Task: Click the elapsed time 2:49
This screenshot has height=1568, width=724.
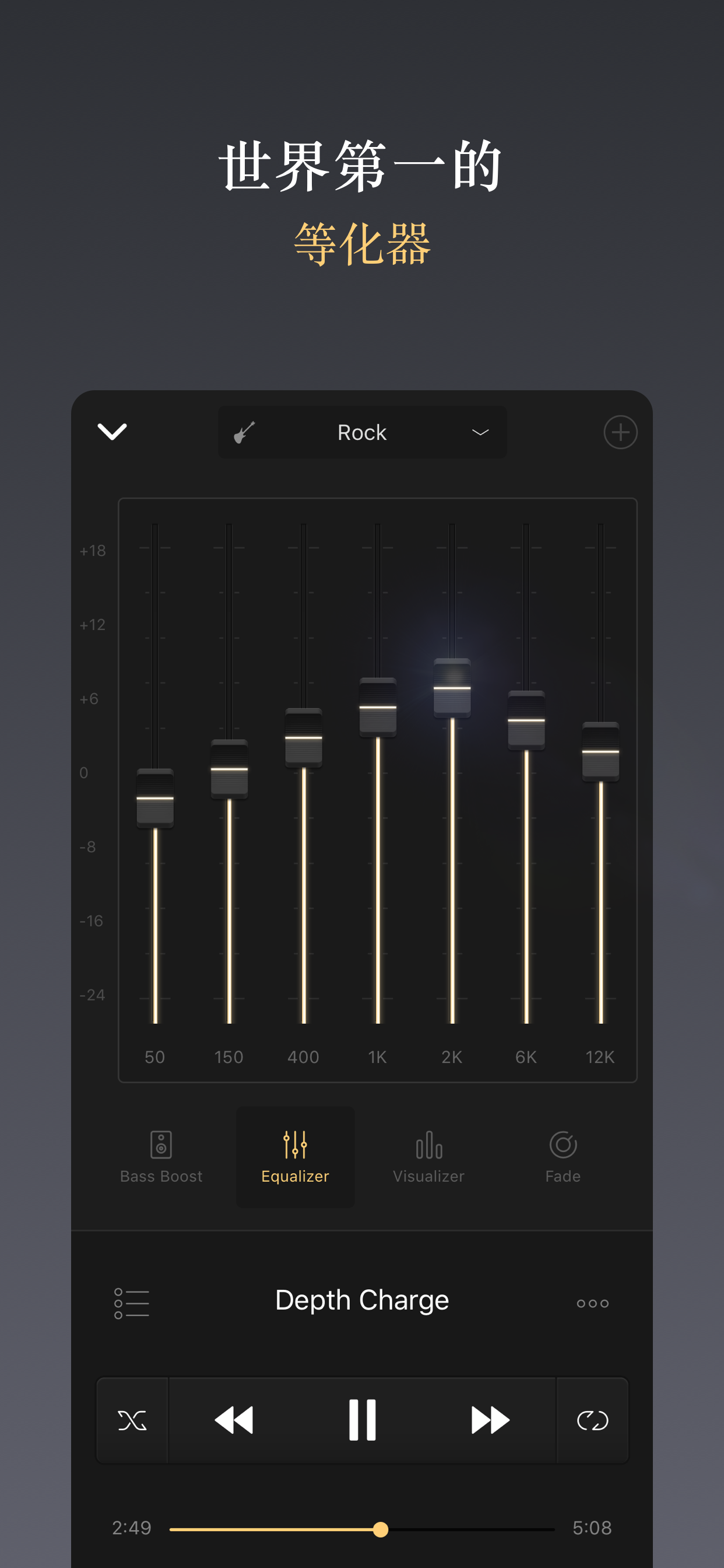Action: tap(131, 1528)
